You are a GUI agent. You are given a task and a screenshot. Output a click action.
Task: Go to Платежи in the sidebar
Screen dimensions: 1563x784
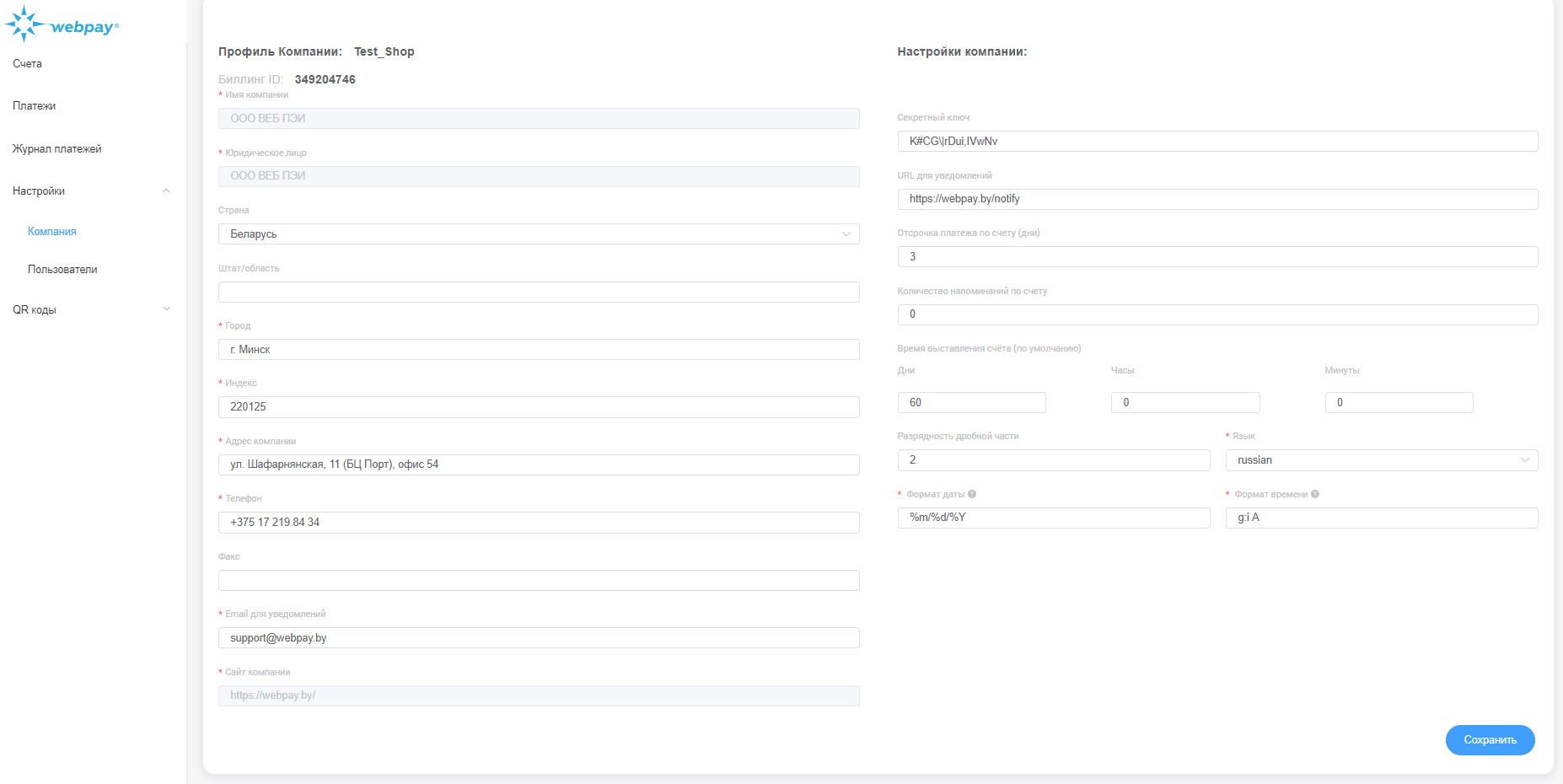click(35, 106)
